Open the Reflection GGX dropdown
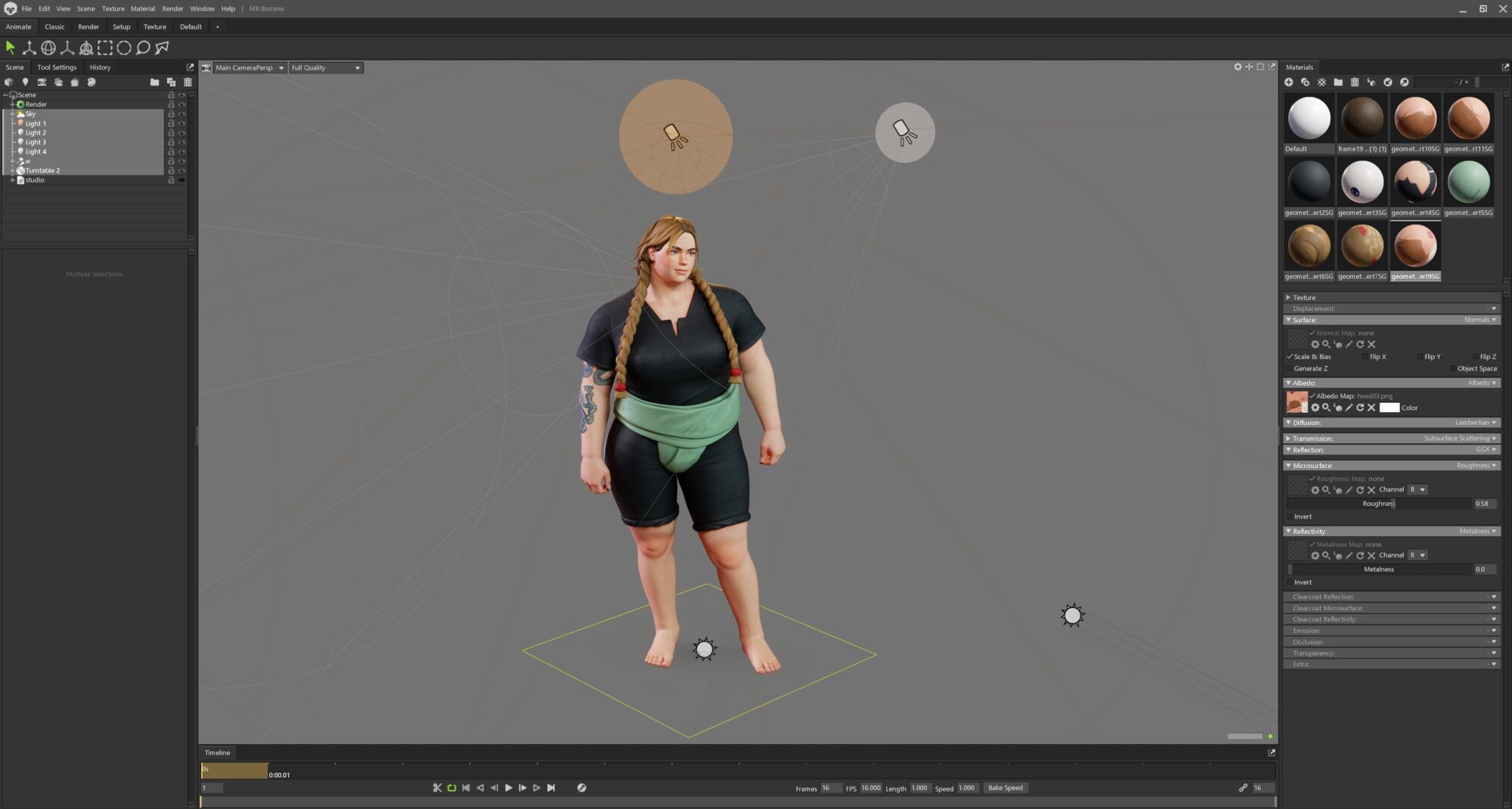 pyautogui.click(x=1486, y=450)
